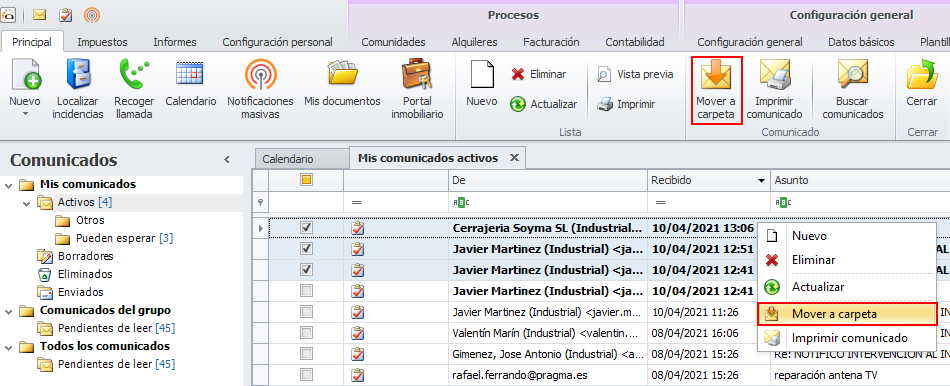Click the envelope icon in quick access bar
950x386 pixels.
pyautogui.click(x=39, y=15)
